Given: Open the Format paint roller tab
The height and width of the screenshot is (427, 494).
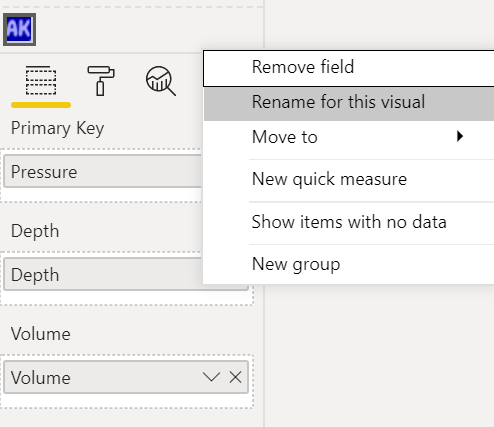Looking at the screenshot, I should point(101,80).
